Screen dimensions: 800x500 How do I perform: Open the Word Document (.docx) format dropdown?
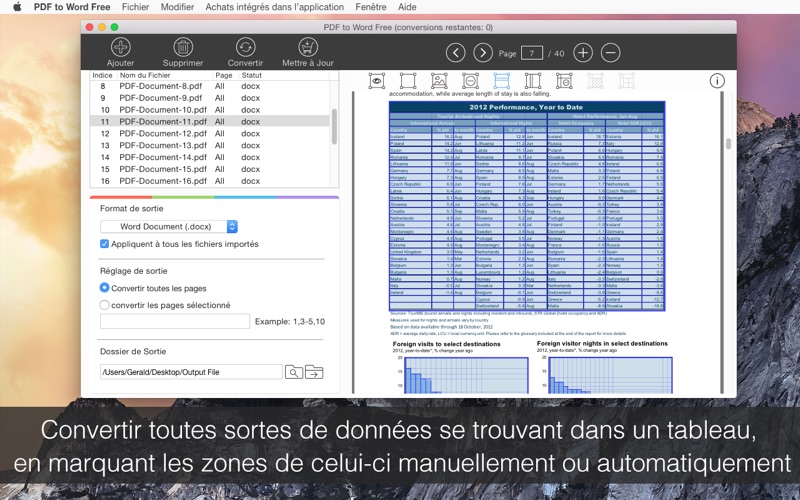(x=169, y=227)
